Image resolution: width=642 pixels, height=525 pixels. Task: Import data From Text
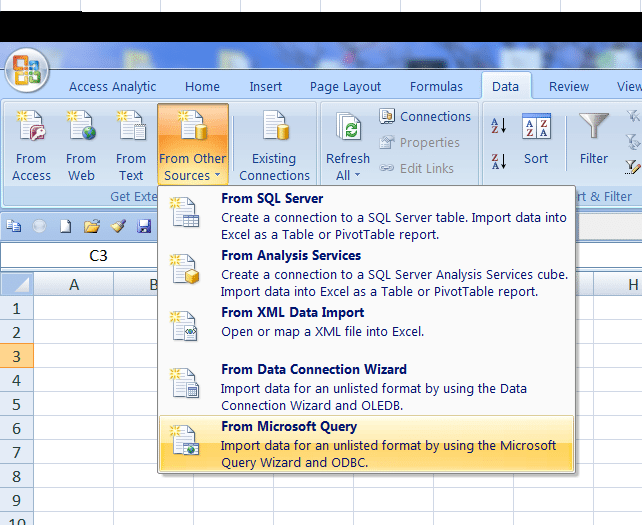tap(131, 145)
